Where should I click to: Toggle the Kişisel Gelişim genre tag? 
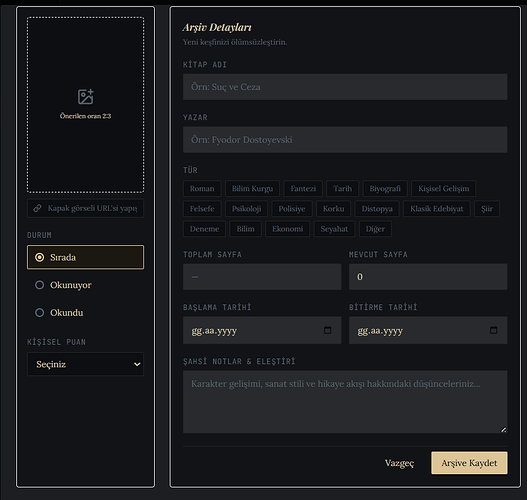(444, 189)
